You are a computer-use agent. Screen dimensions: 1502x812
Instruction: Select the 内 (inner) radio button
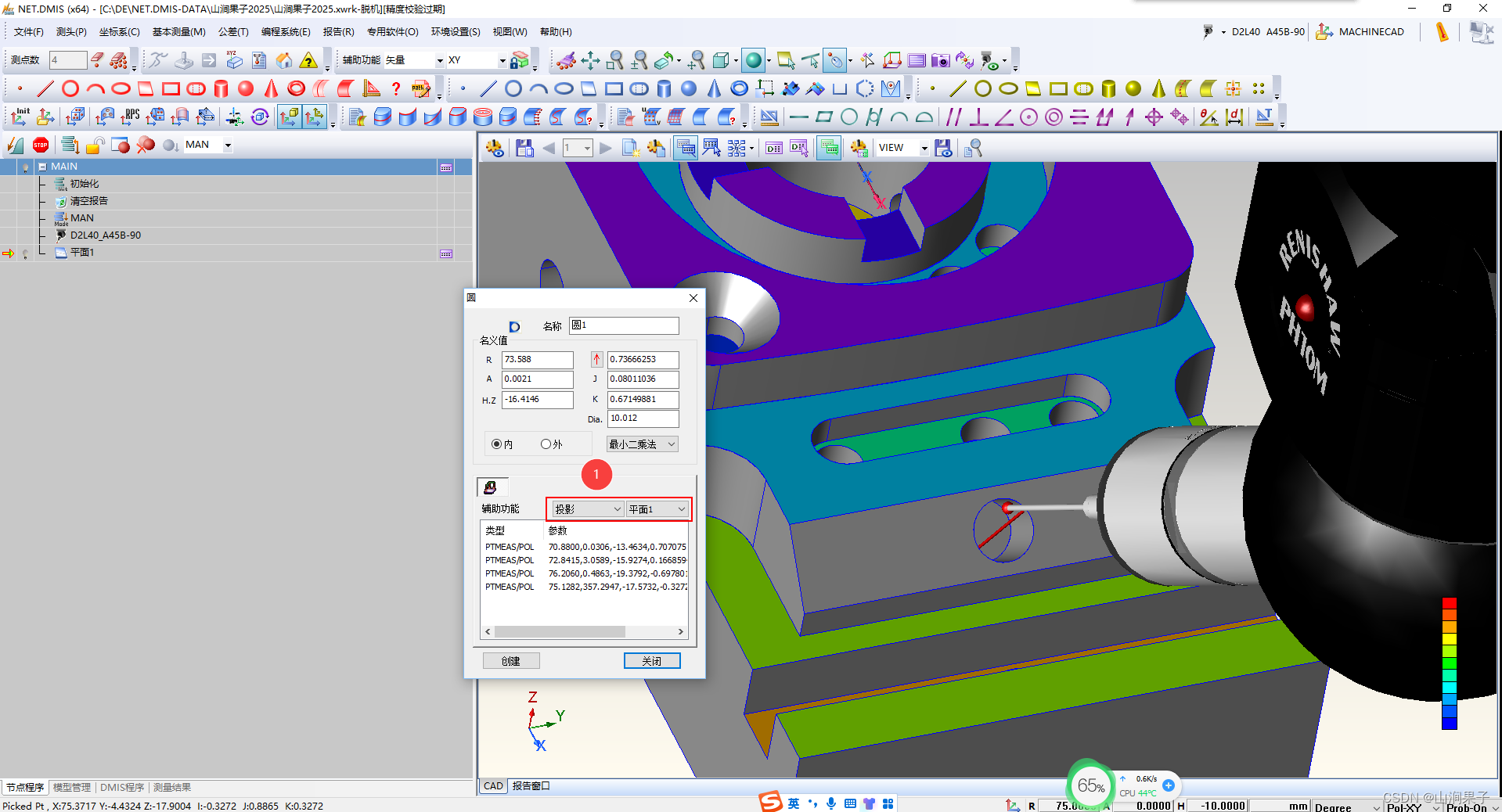496,444
